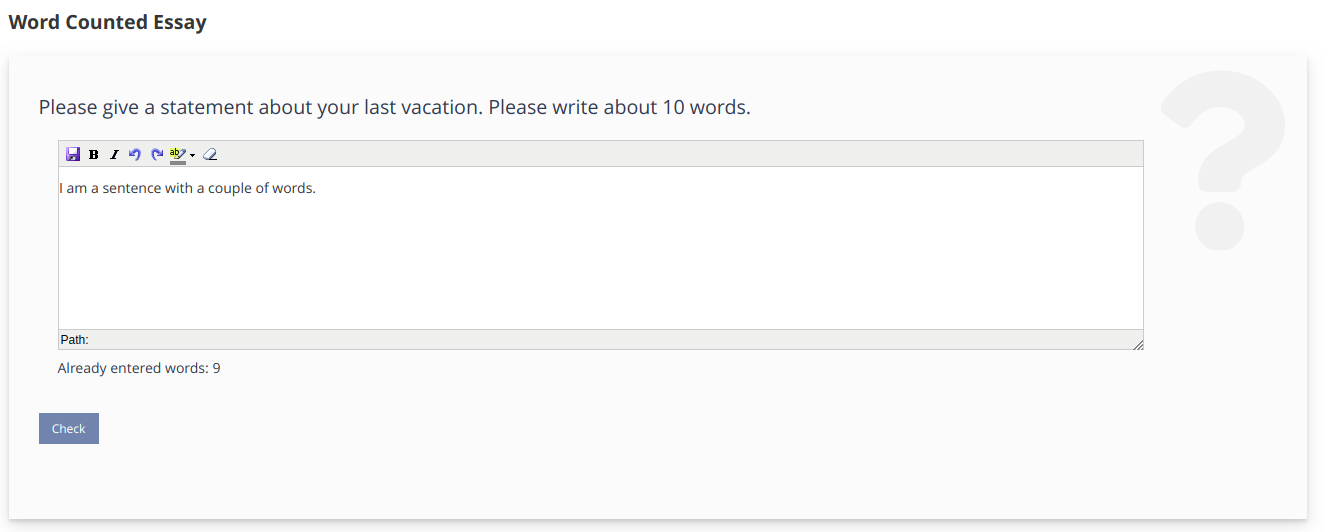Click the remove formatting eraser icon
The height and width of the screenshot is (532, 1324).
click(210, 154)
